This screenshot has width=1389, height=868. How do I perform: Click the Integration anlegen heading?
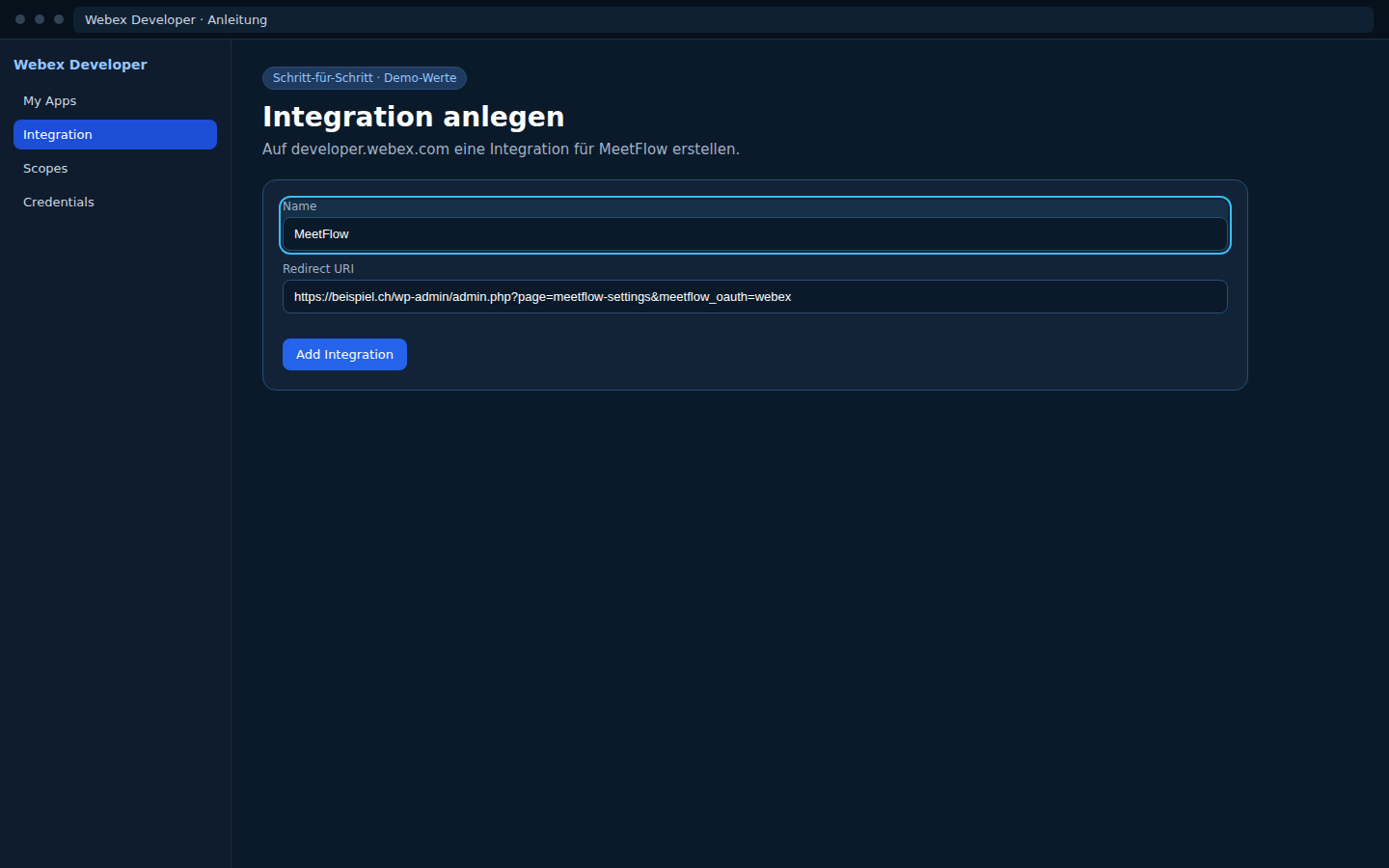tap(413, 117)
